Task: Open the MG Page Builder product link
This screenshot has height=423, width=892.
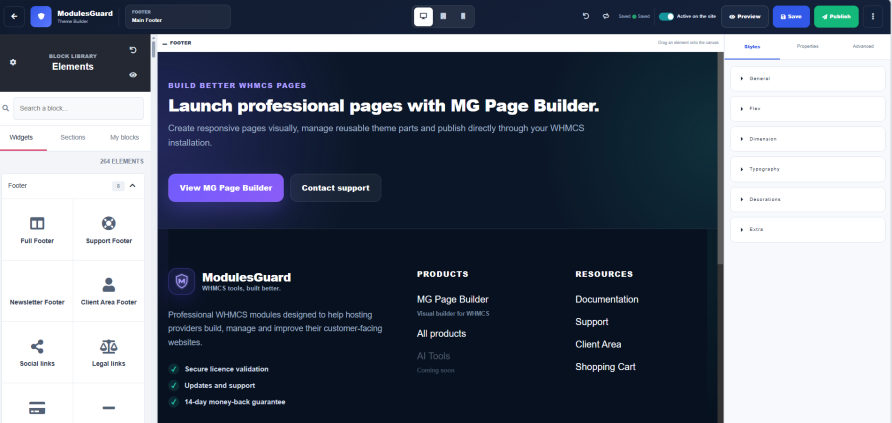Action: coord(453,300)
